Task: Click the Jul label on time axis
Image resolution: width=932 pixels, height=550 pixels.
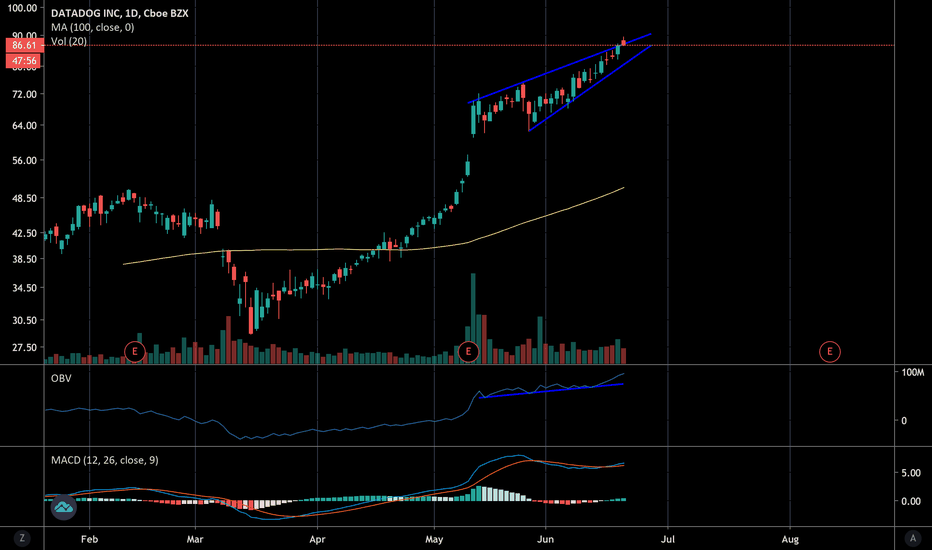Action: click(x=667, y=539)
